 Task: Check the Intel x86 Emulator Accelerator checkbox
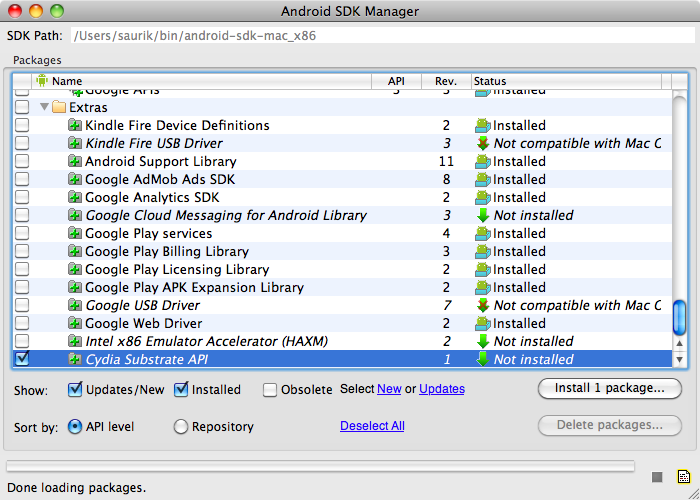pyautogui.click(x=22, y=341)
